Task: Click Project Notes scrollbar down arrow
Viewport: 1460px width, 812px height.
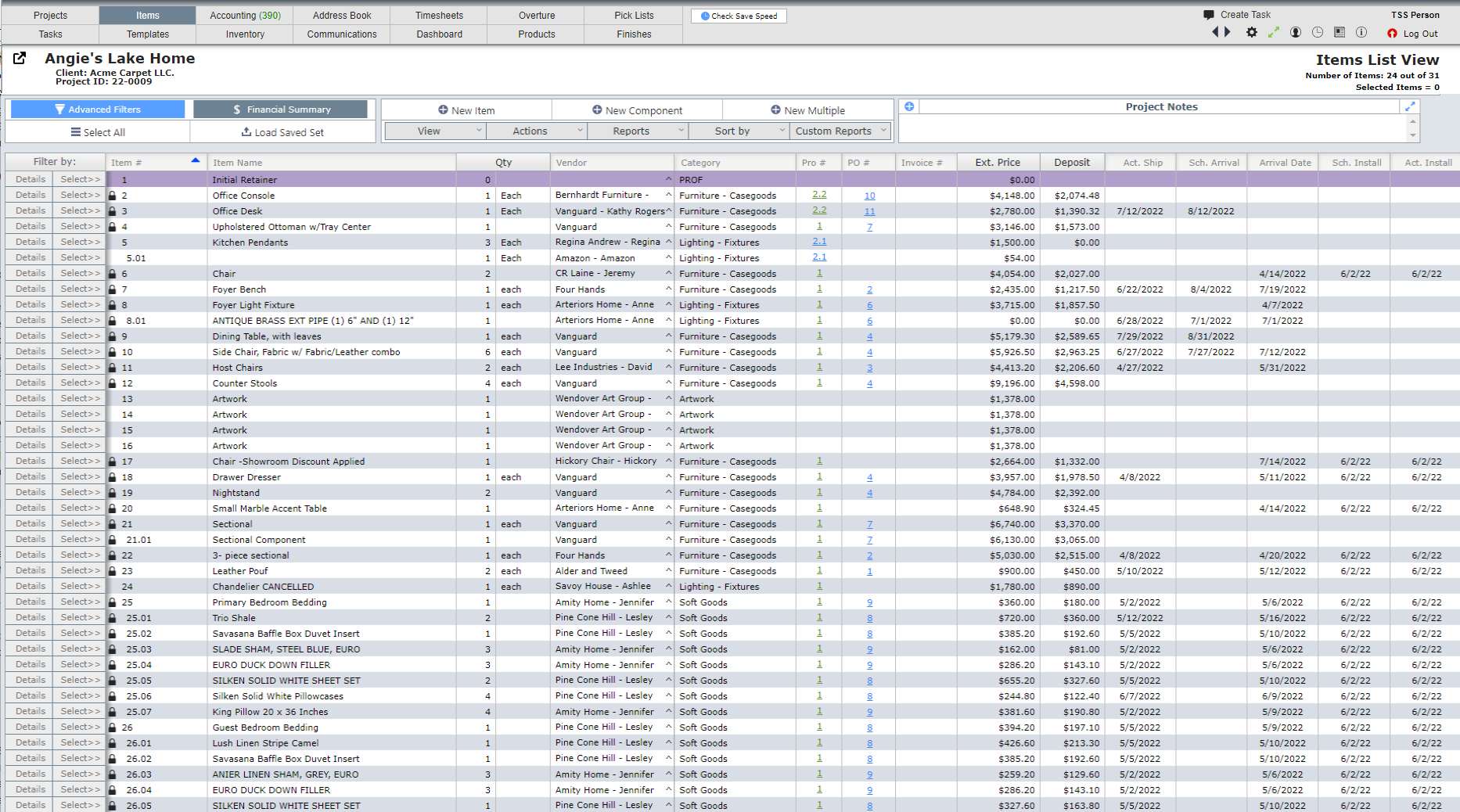Action: click(x=1412, y=136)
